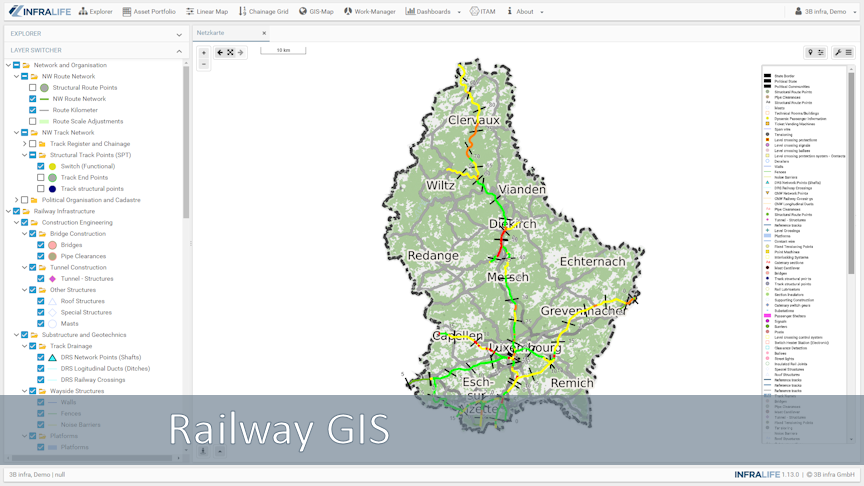864x486 pixels.
Task: Zoom in on the map
Action: pos(204,53)
